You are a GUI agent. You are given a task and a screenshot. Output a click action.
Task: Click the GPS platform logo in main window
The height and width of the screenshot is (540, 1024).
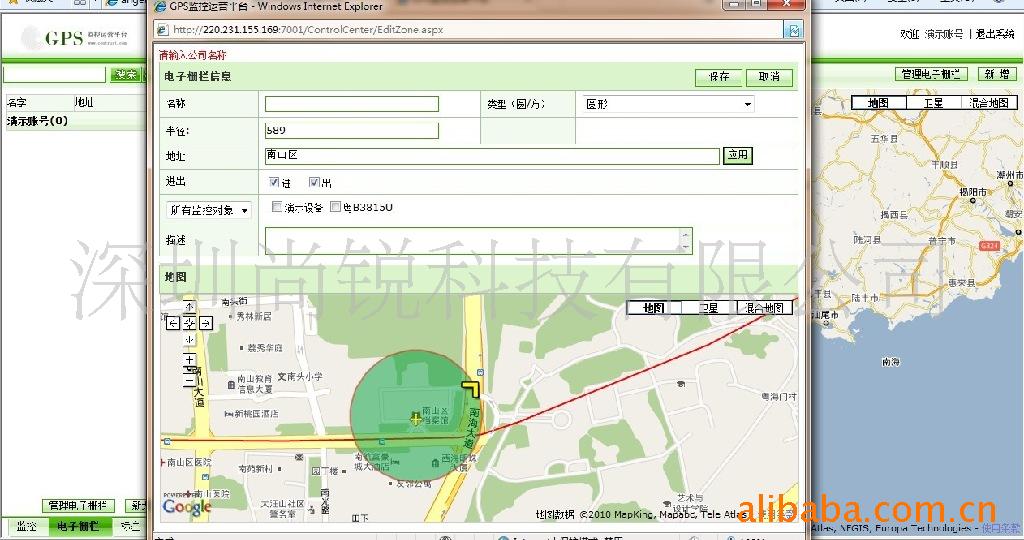tap(73, 38)
